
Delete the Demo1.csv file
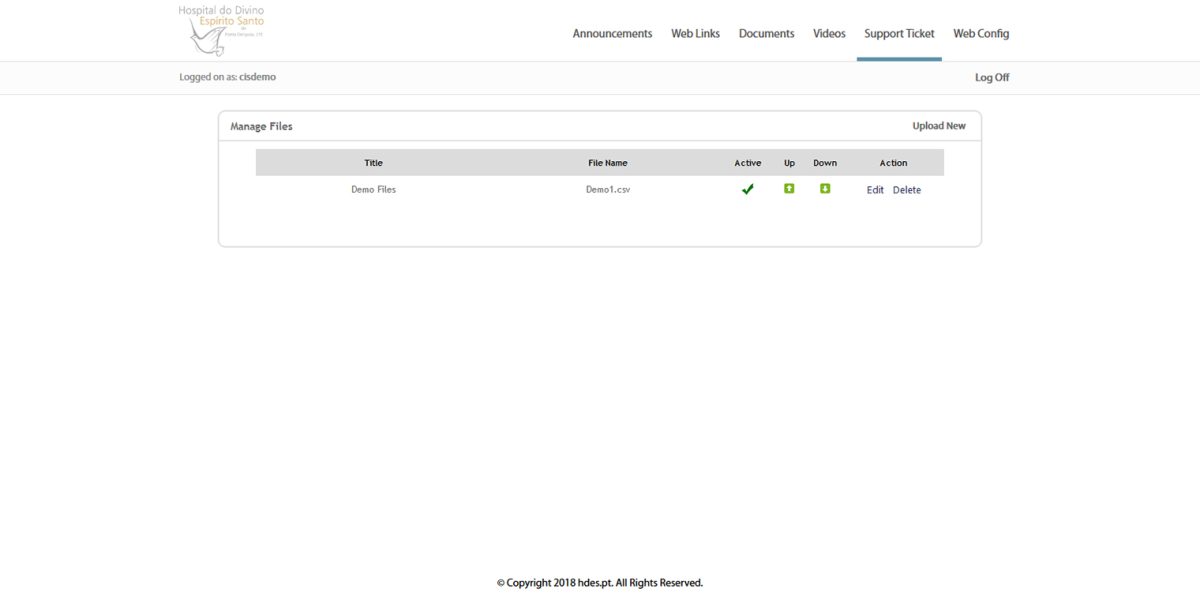point(907,189)
